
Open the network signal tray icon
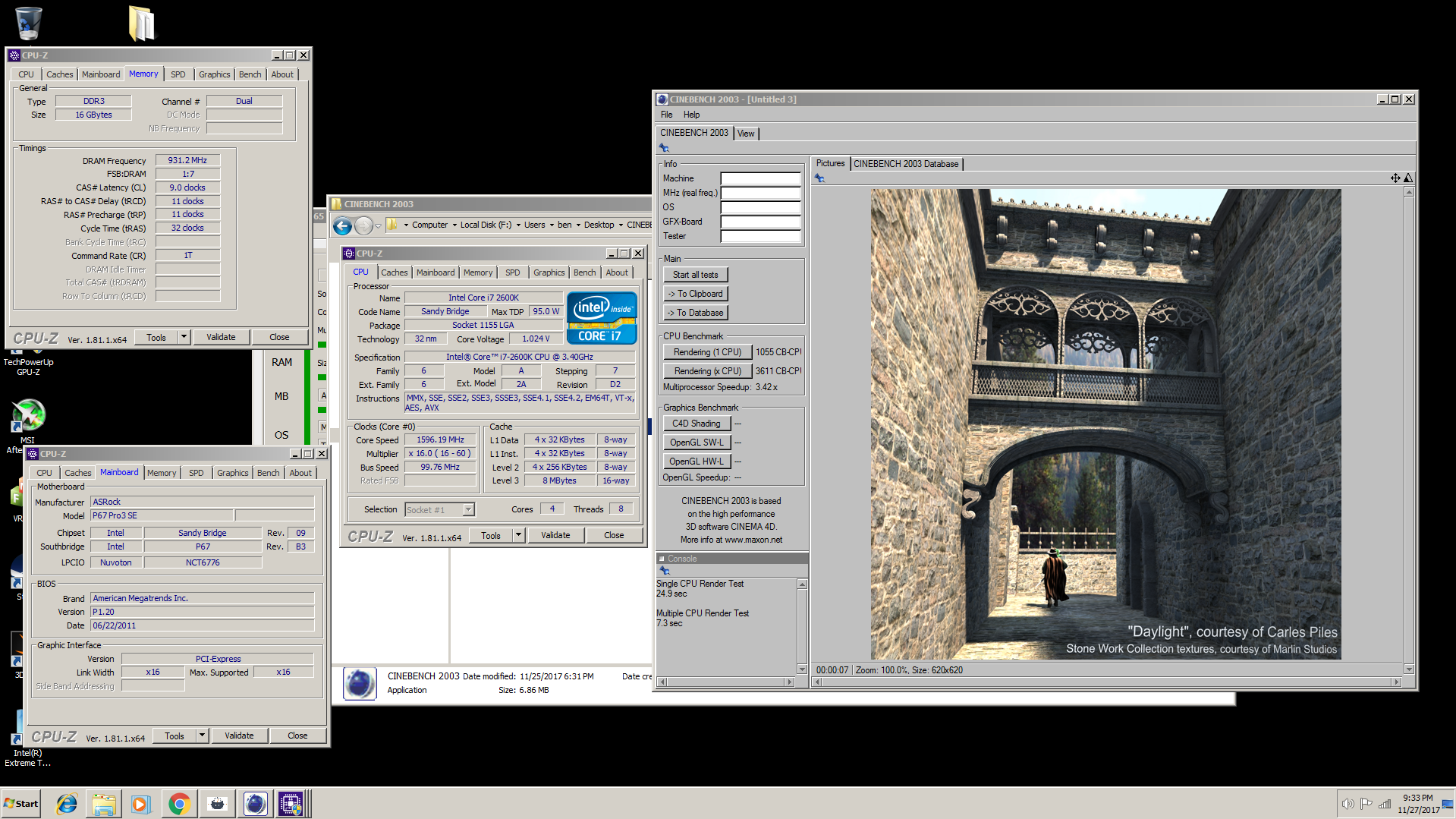pos(1385,804)
